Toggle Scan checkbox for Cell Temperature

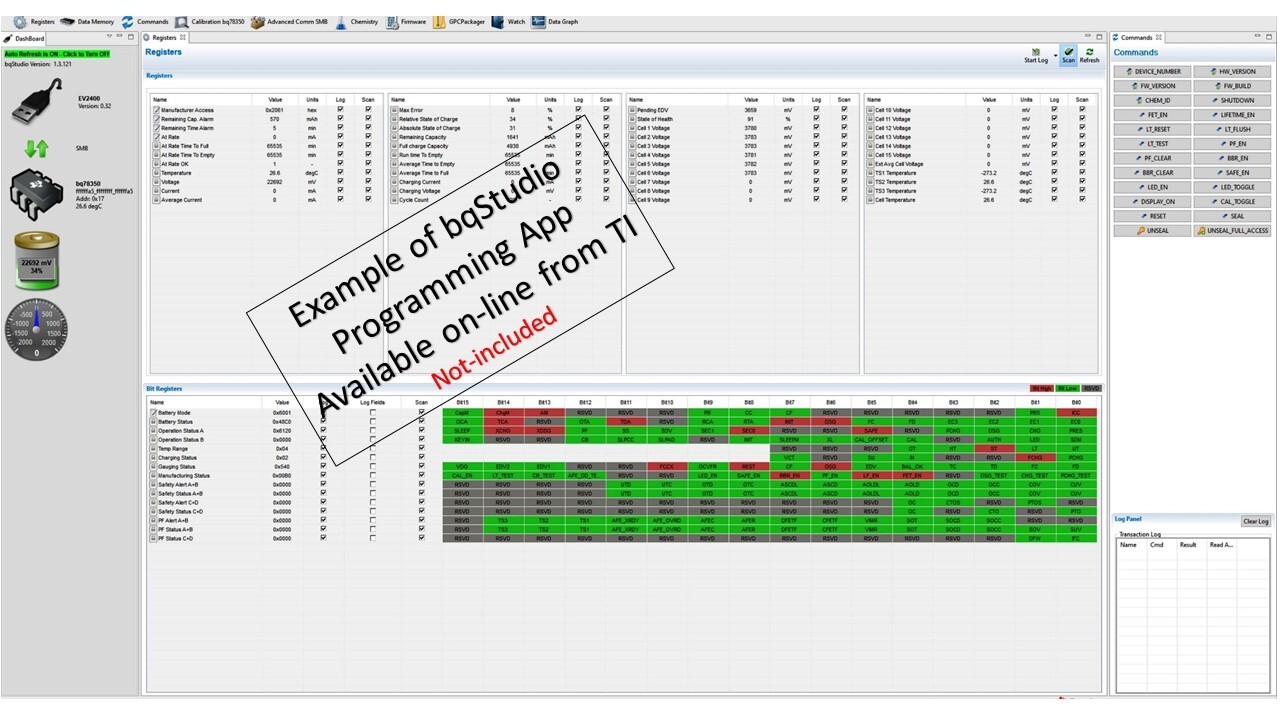coord(1081,200)
